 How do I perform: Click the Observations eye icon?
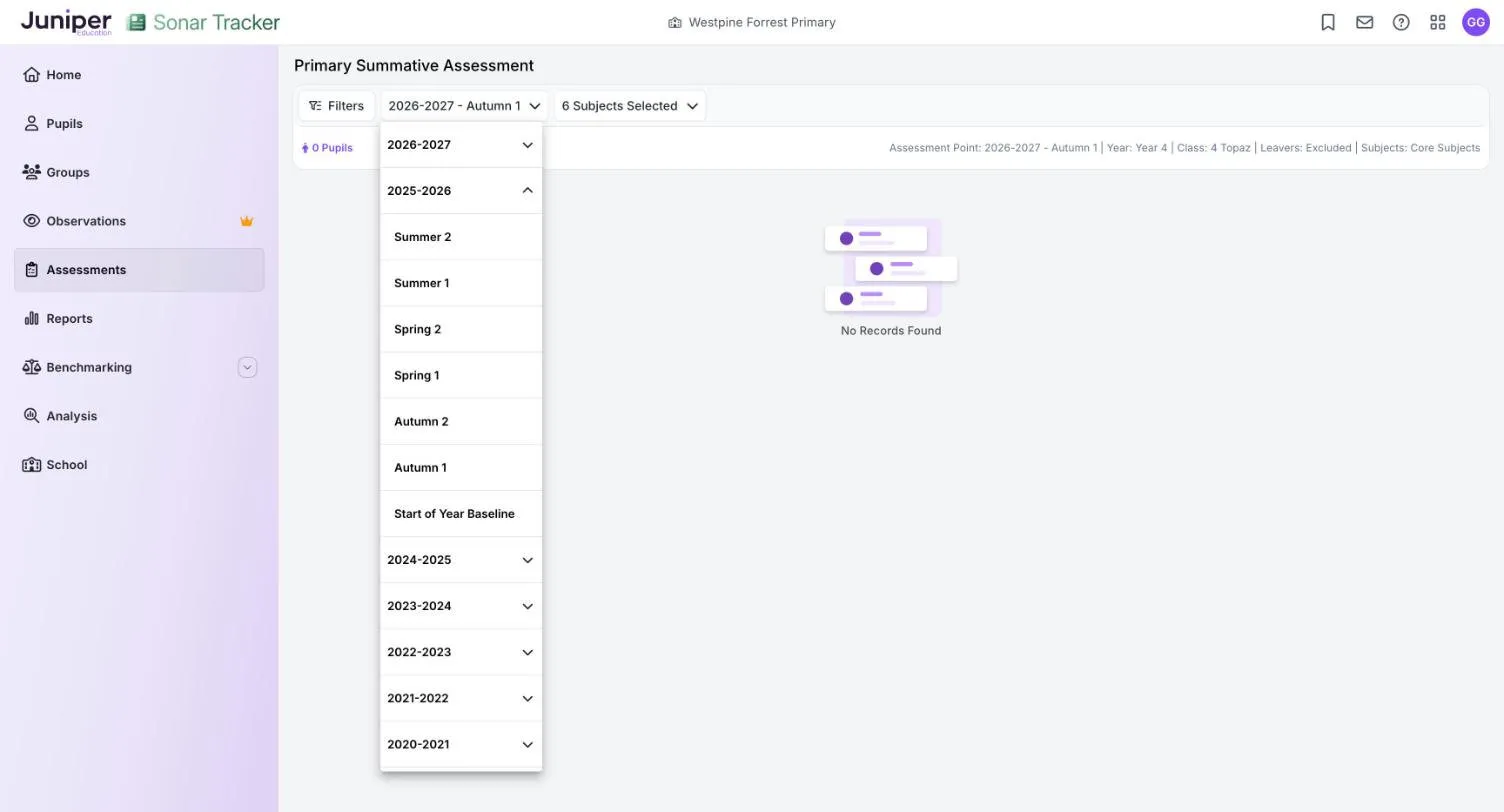tap(31, 221)
